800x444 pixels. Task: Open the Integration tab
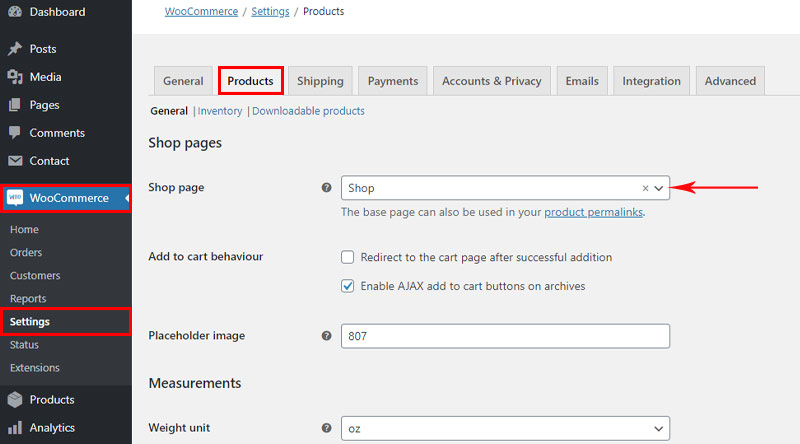[652, 81]
